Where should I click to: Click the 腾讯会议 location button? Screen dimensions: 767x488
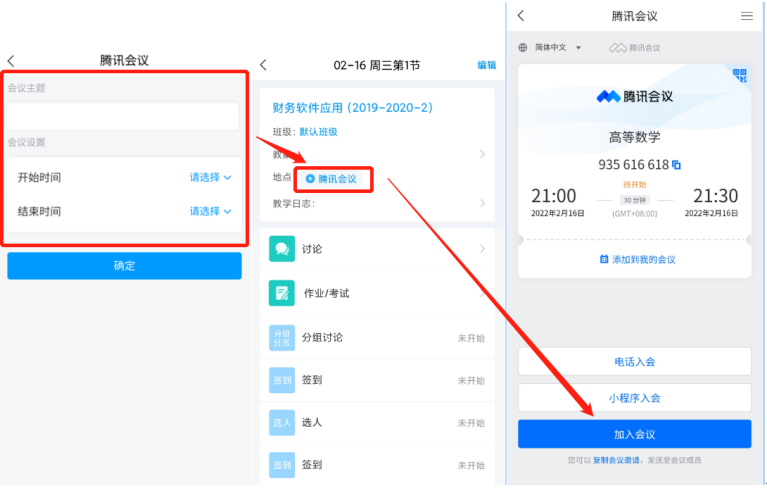(333, 179)
